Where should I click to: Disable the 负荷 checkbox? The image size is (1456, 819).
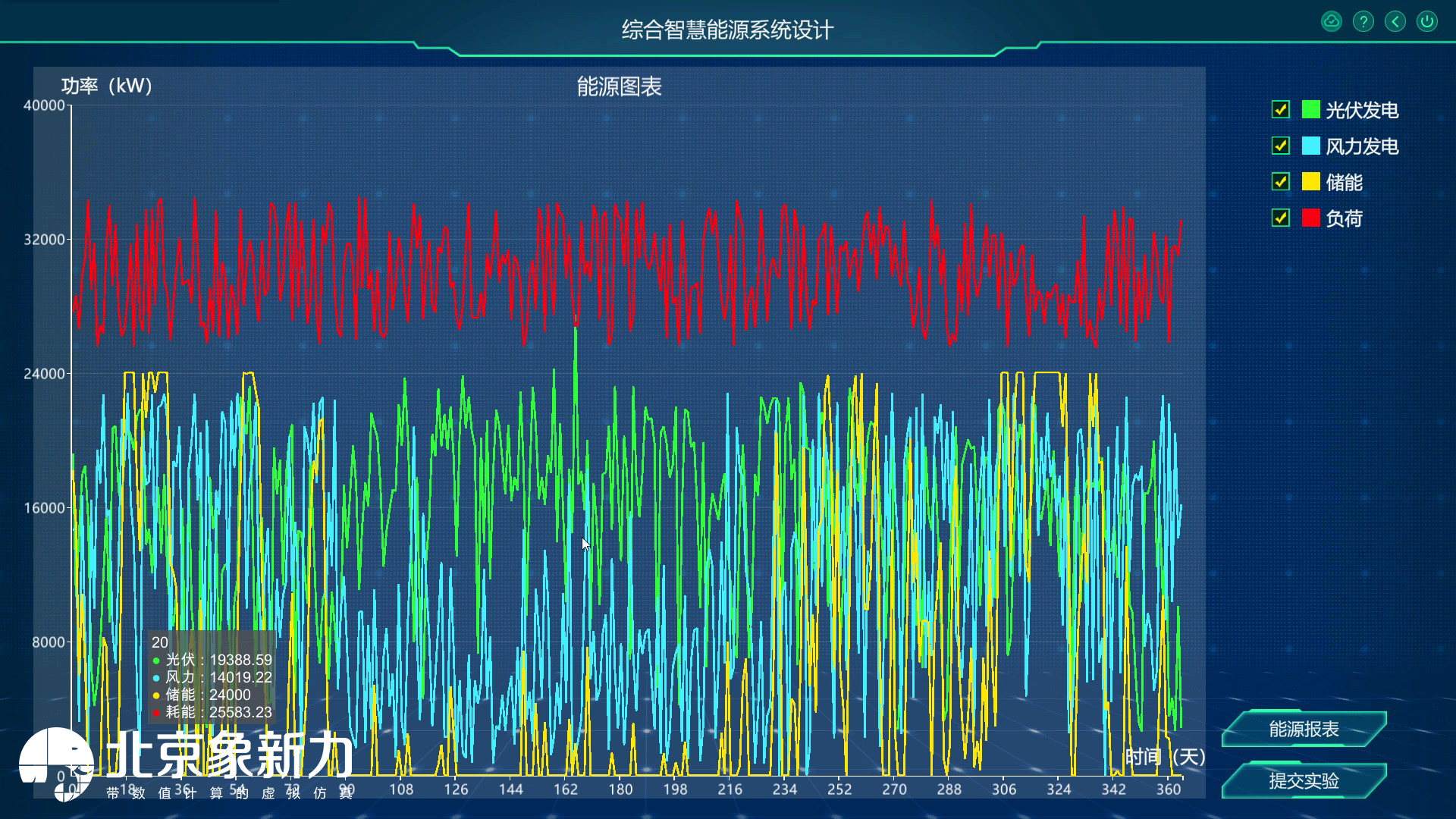(x=1281, y=218)
